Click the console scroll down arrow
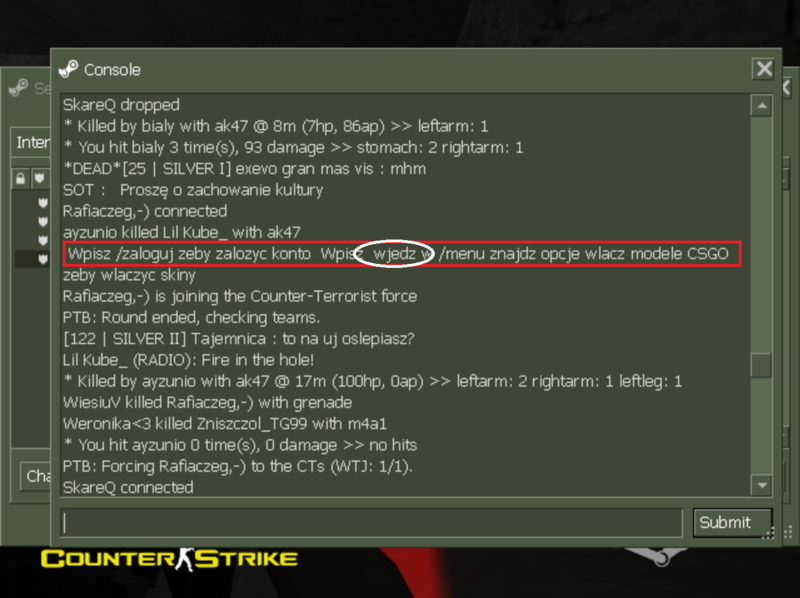800x598 pixels. 762,485
